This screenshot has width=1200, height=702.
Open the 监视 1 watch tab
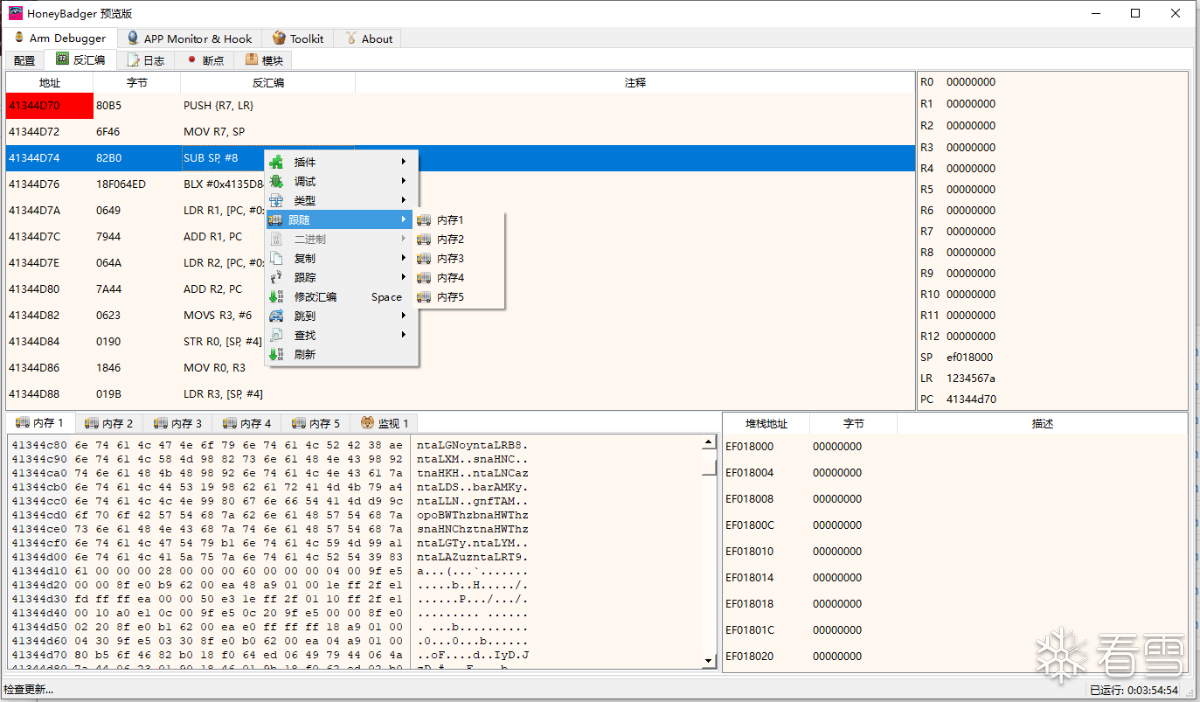click(385, 424)
